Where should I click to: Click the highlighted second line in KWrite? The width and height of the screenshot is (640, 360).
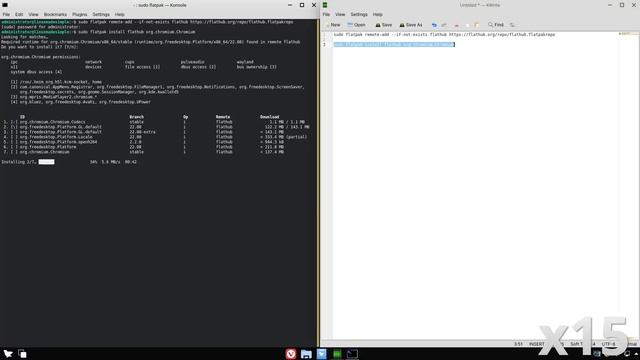click(394, 44)
